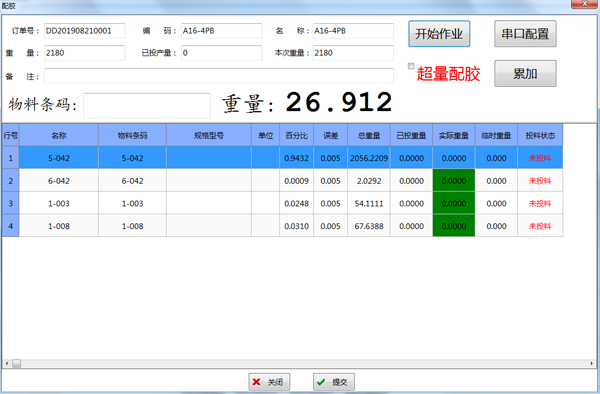Click the 规格型号 column header
The width and height of the screenshot is (600, 394).
(x=209, y=135)
